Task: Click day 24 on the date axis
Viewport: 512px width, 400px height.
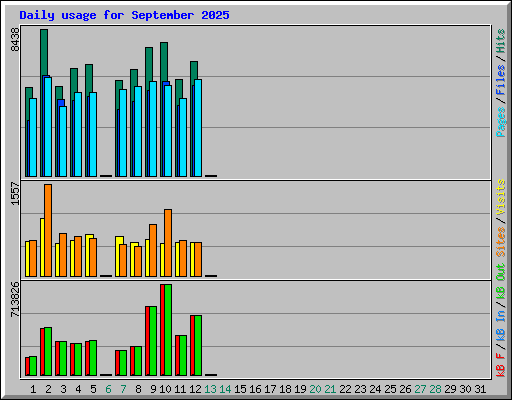Action: pyautogui.click(x=375, y=389)
